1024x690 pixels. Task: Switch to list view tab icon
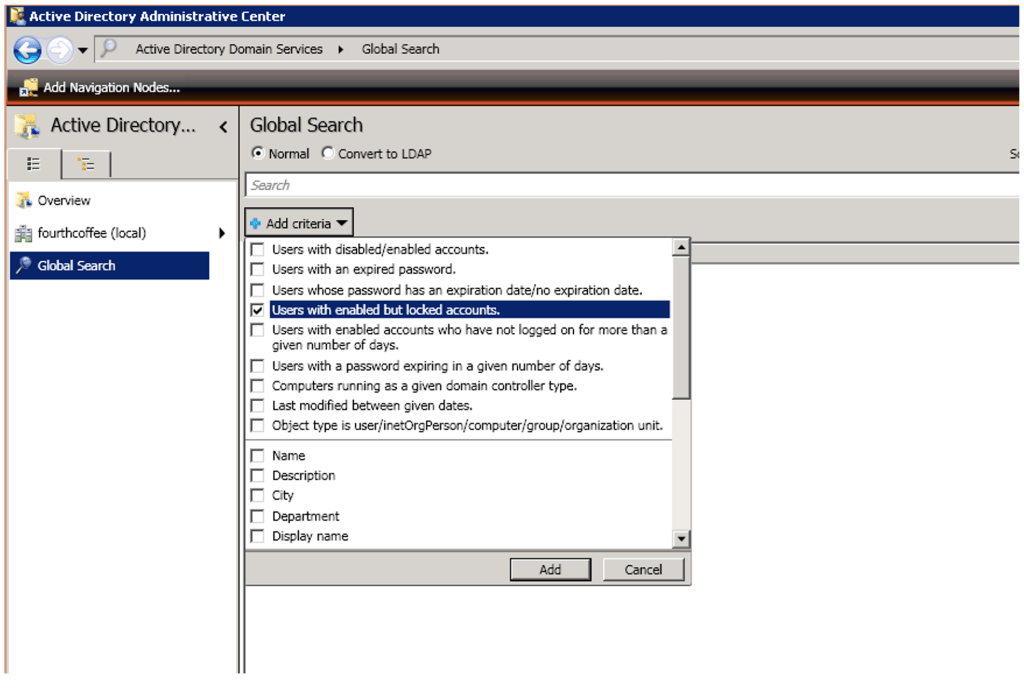click(34, 164)
